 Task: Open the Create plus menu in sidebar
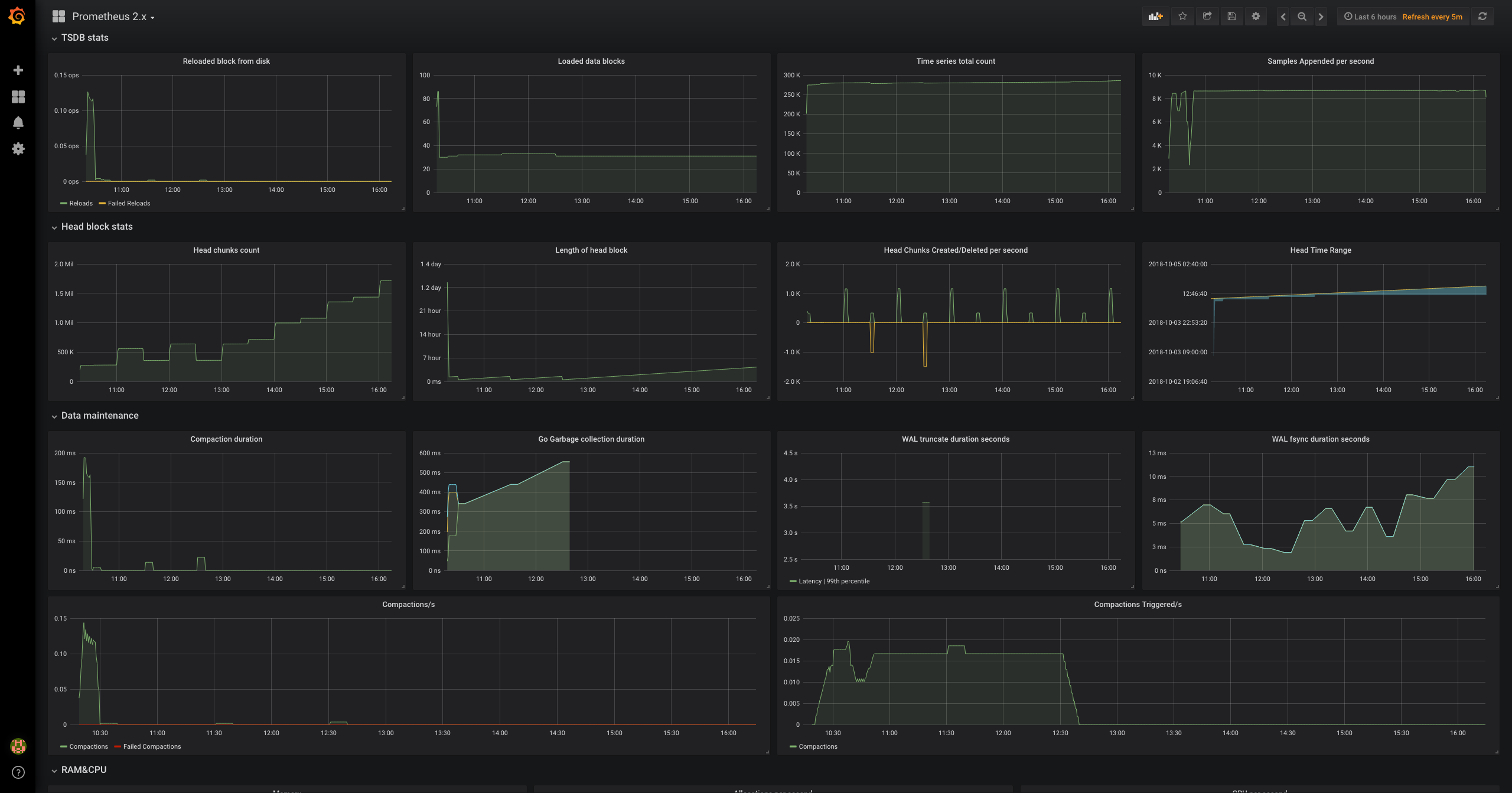point(18,70)
